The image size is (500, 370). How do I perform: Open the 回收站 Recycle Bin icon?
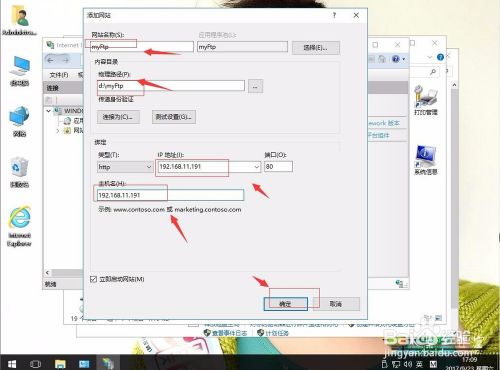coord(19,171)
